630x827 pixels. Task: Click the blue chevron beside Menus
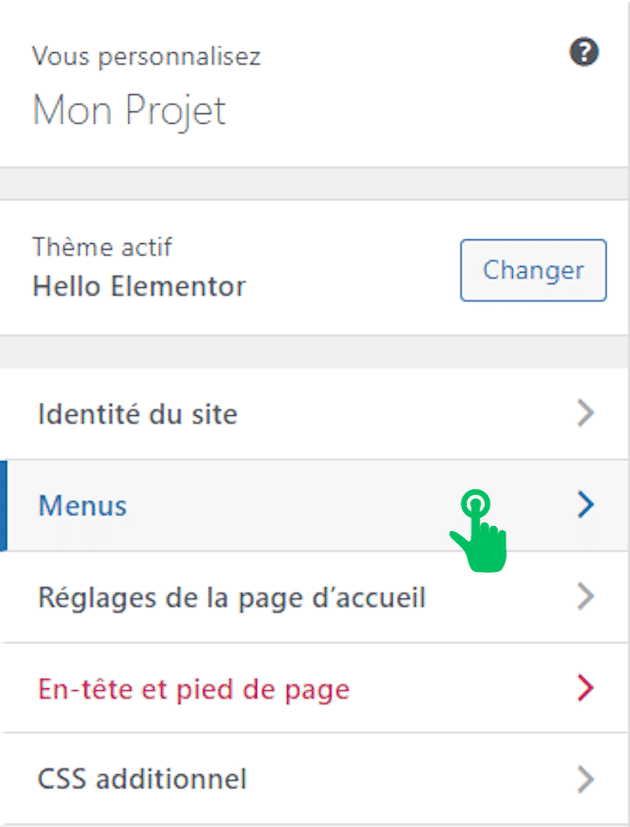pos(586,506)
